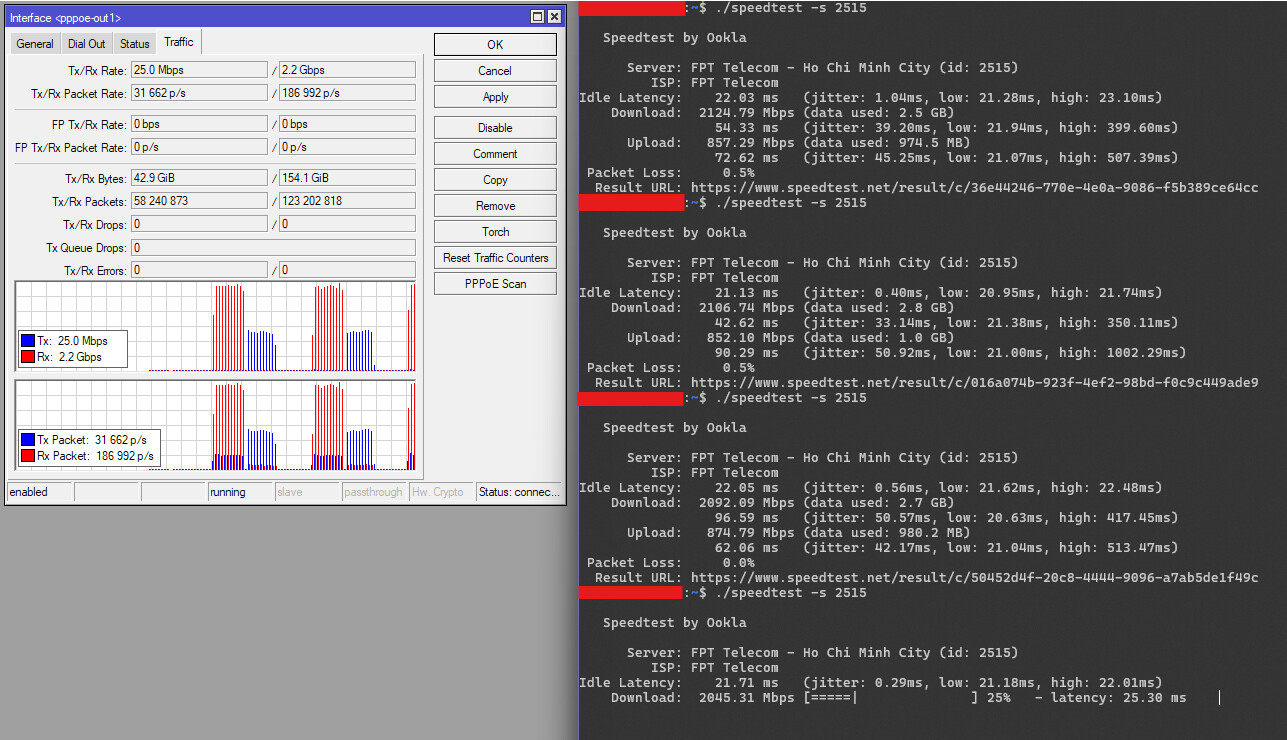Click the Tx Rate field showing 25.0 Mbps
This screenshot has height=740, width=1287.
coord(199,70)
